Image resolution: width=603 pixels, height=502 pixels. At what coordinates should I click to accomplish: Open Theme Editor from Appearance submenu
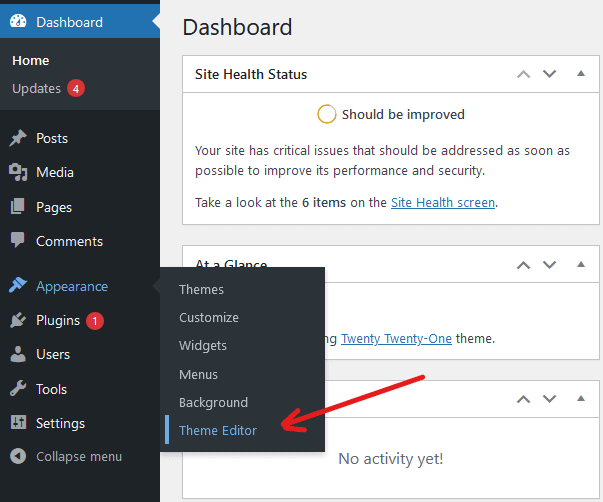pyautogui.click(x=218, y=430)
